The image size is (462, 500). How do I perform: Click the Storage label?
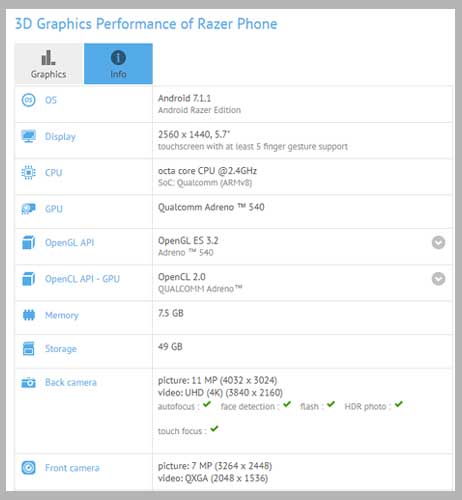click(x=61, y=349)
